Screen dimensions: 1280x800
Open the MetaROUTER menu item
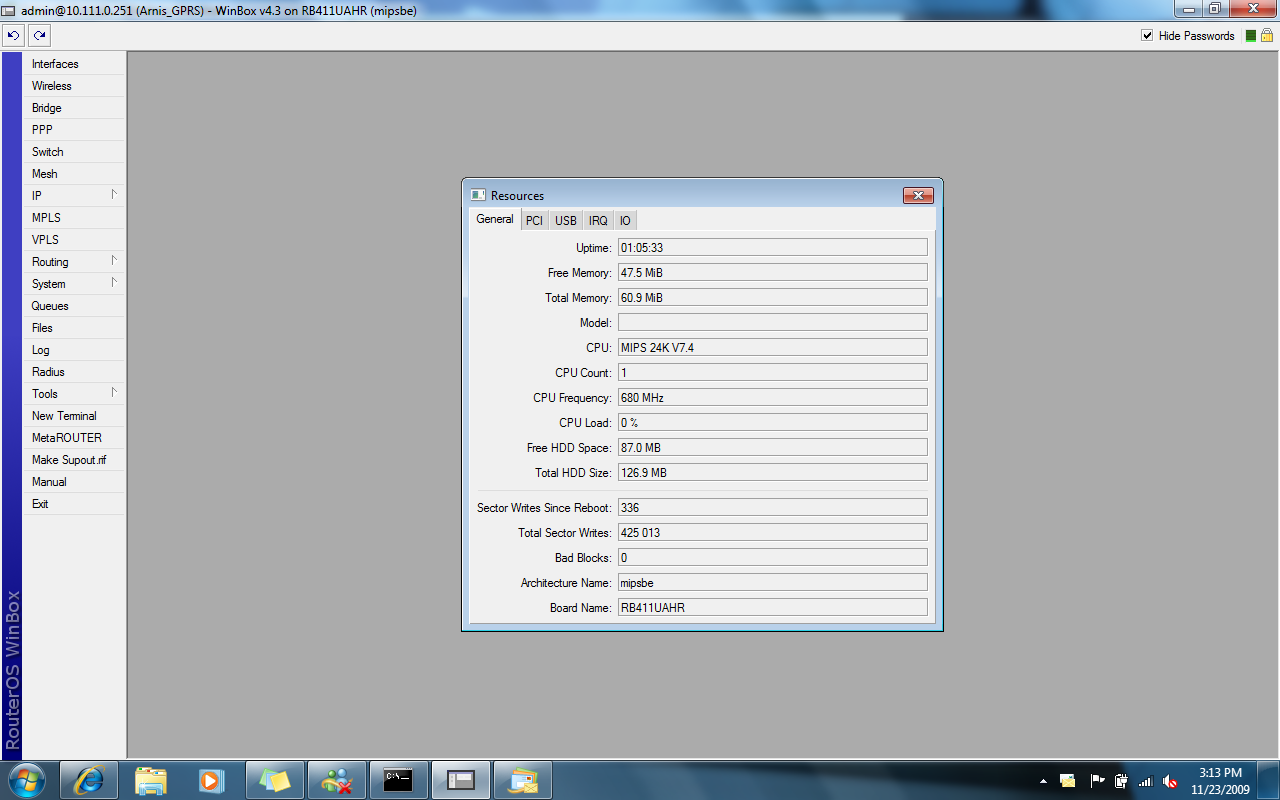74,438
